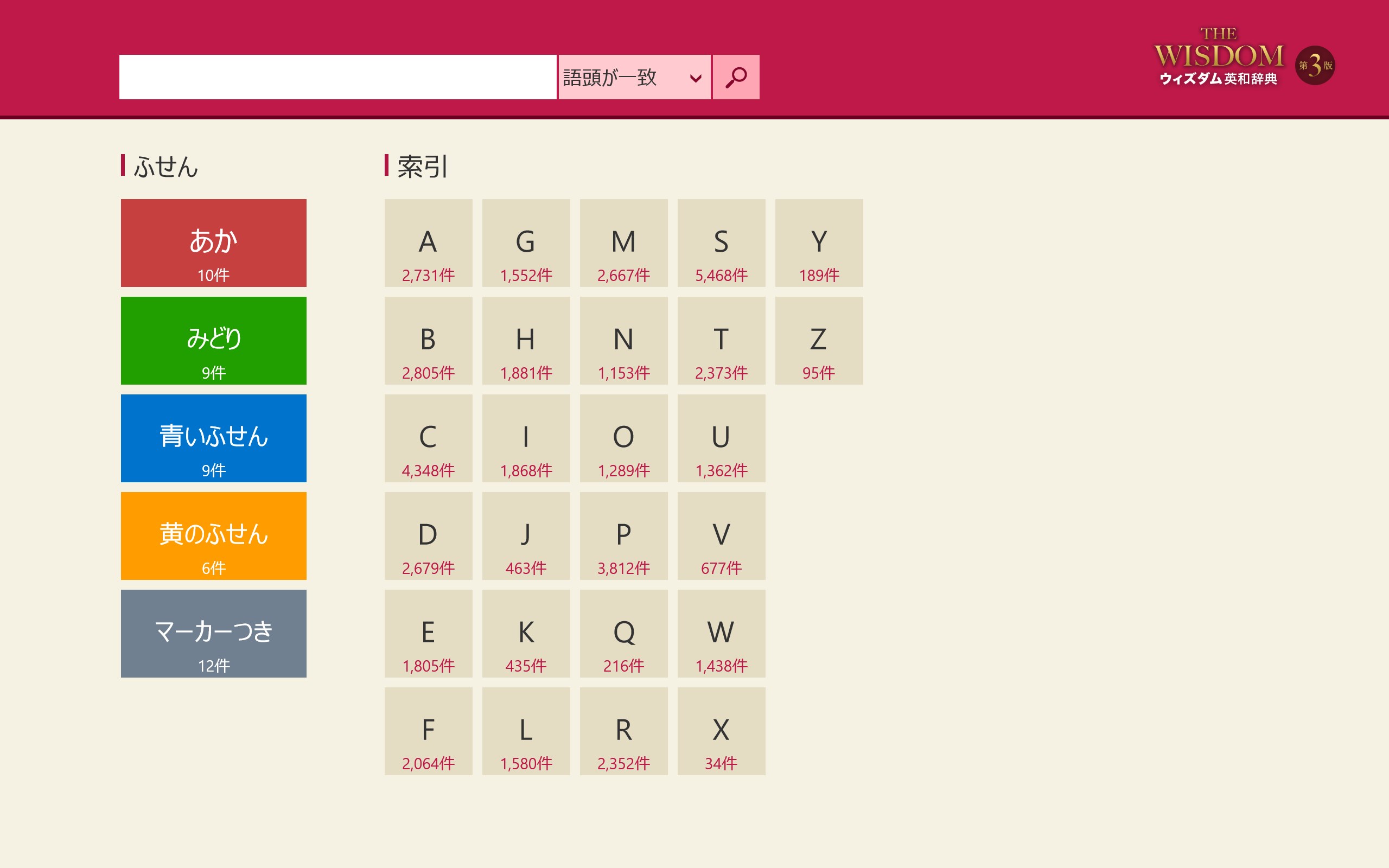Select index letter Q tile

623,633
